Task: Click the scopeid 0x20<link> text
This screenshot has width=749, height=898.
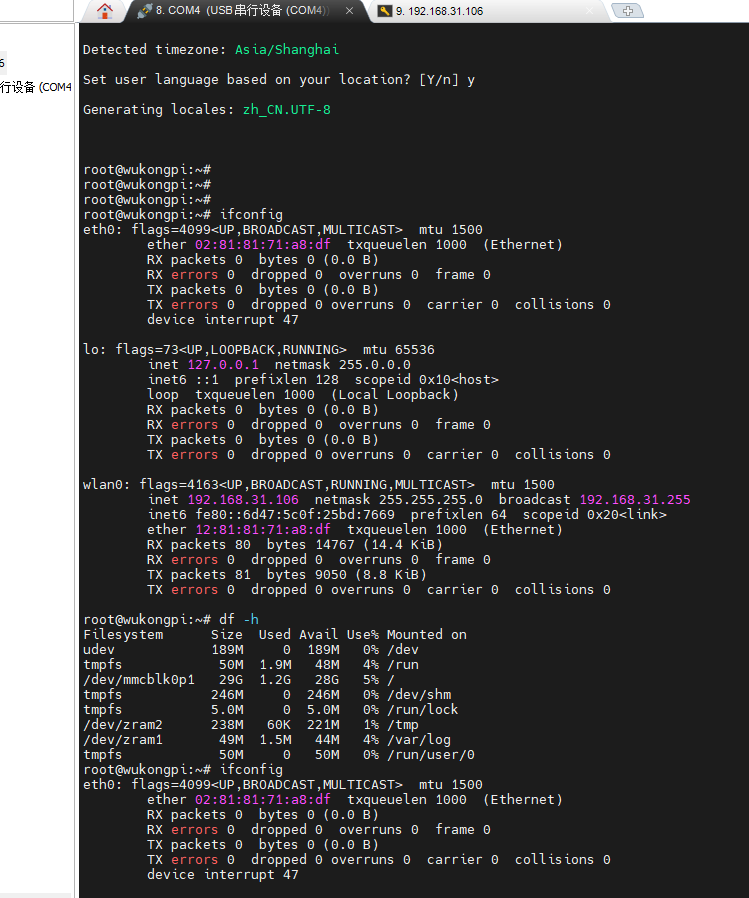Action: click(x=594, y=514)
